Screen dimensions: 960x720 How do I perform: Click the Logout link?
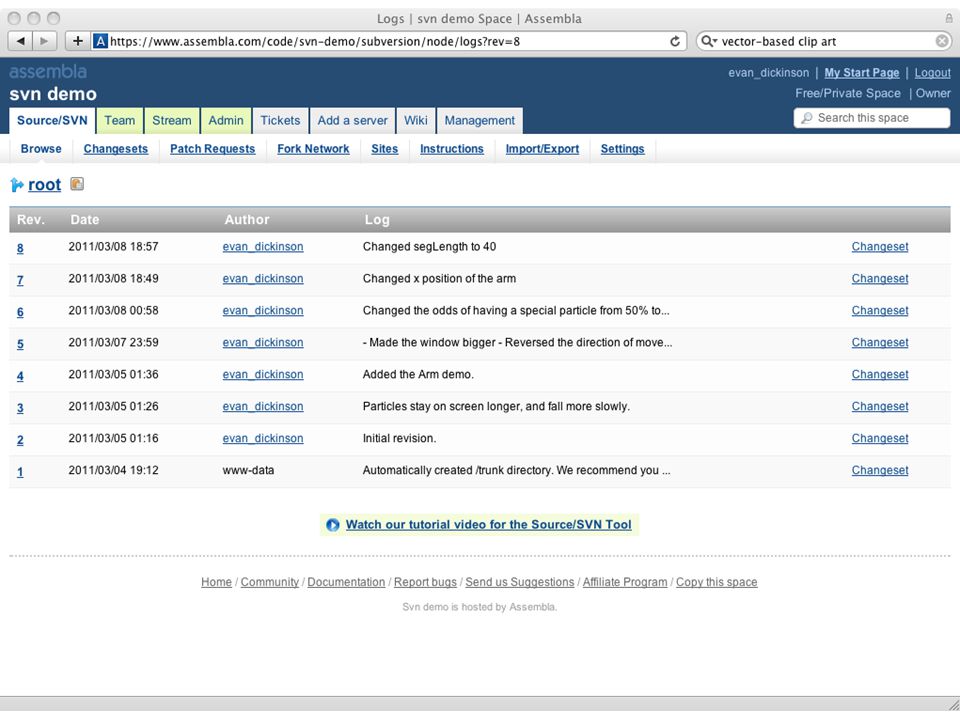point(932,73)
